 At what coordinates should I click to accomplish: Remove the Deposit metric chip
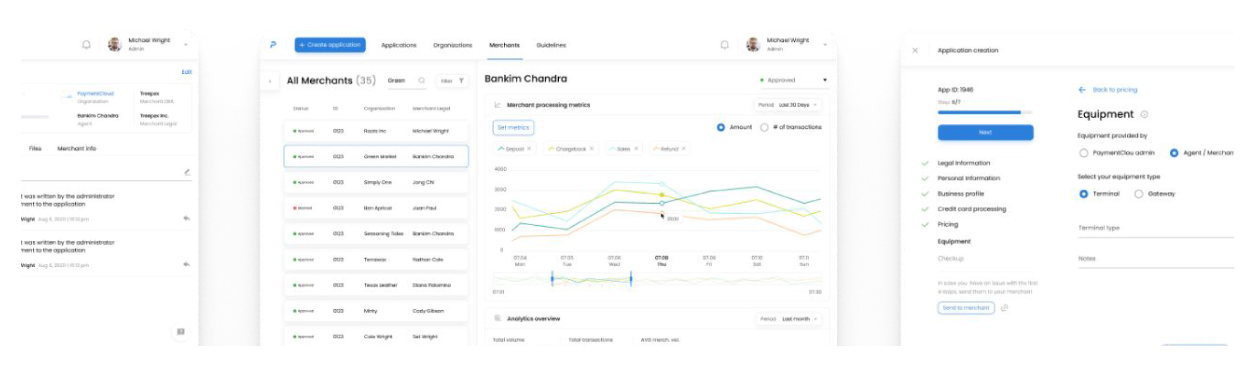[528, 149]
